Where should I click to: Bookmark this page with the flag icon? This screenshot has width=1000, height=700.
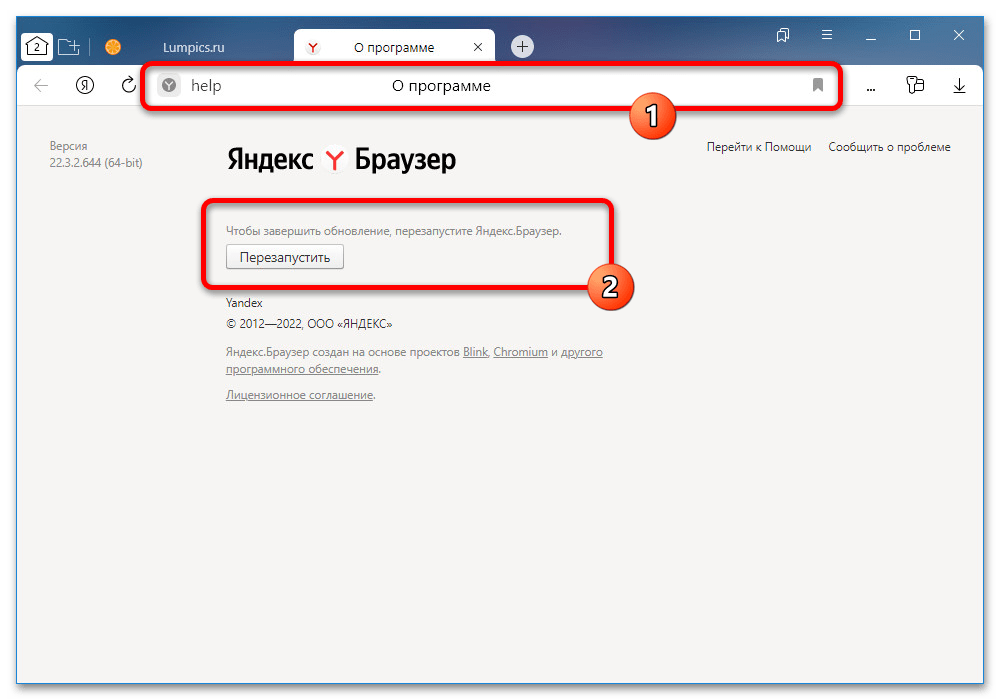[818, 85]
